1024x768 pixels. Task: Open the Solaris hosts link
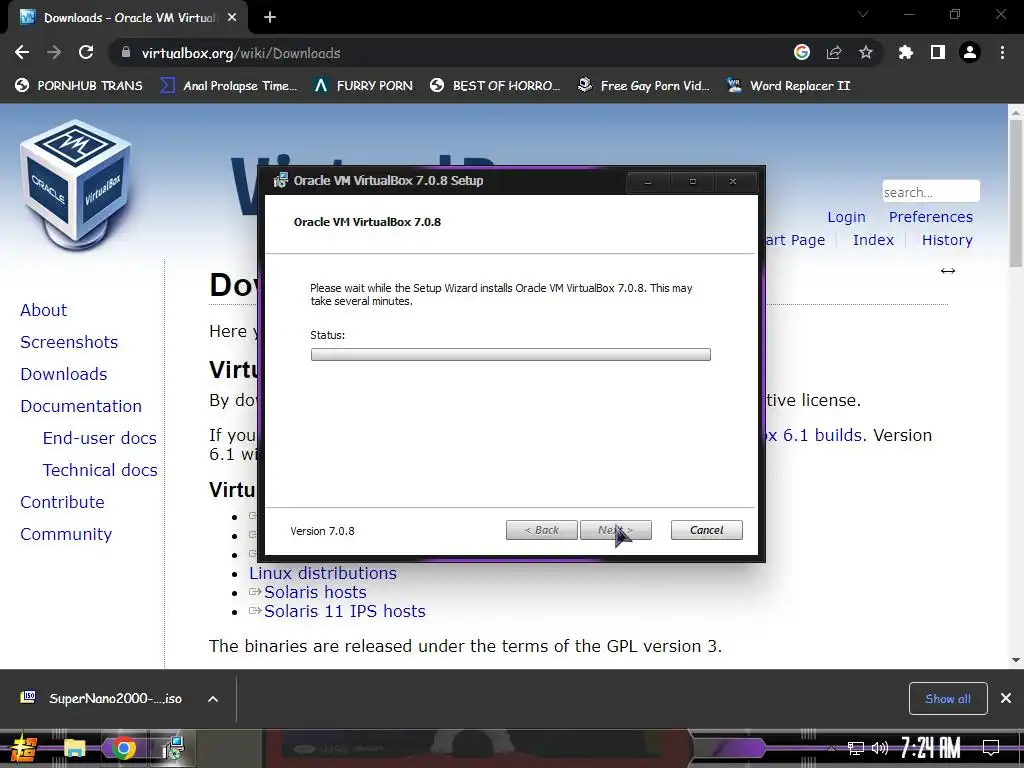tap(315, 592)
